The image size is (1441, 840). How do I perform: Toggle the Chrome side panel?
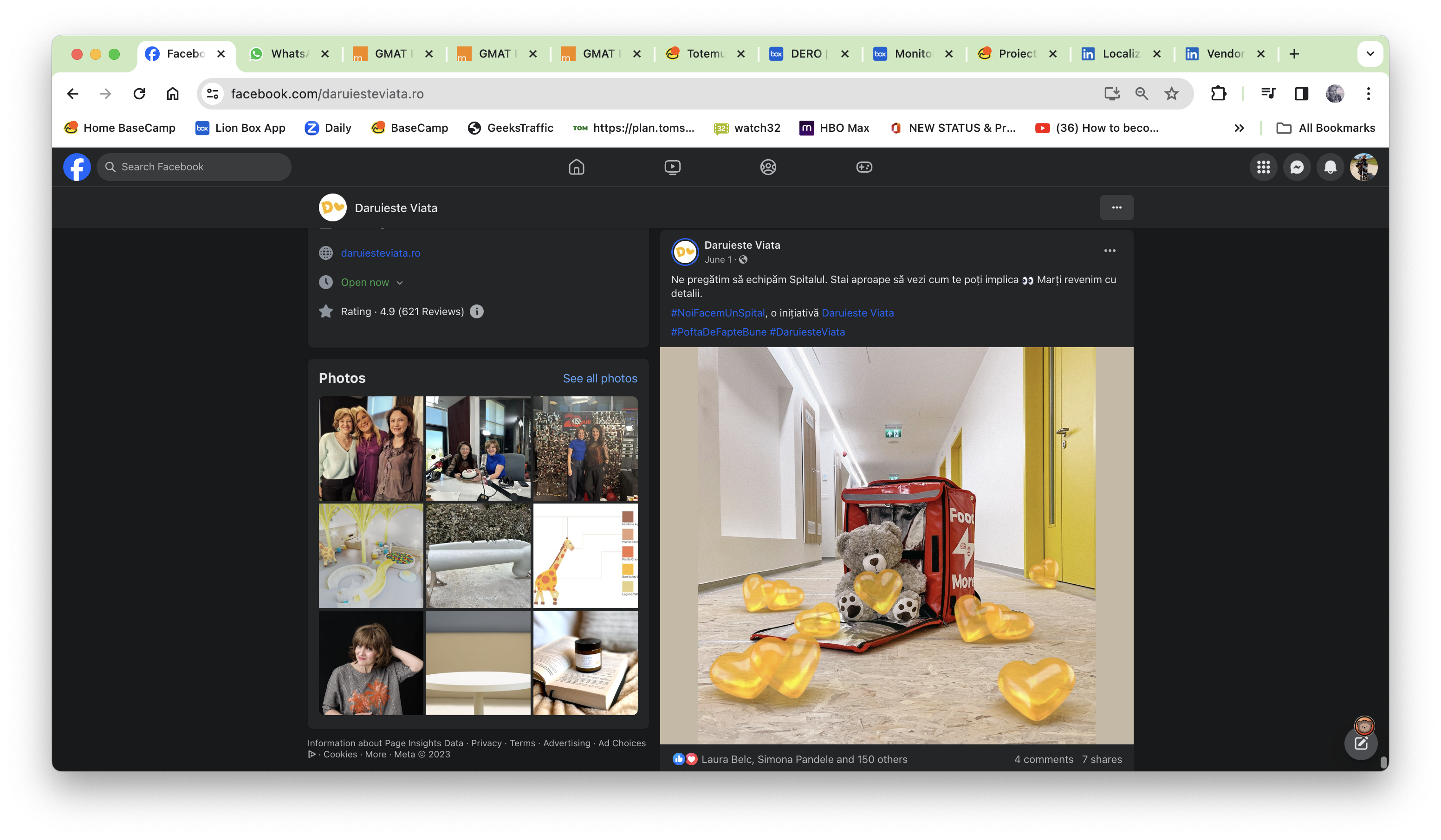point(1301,94)
